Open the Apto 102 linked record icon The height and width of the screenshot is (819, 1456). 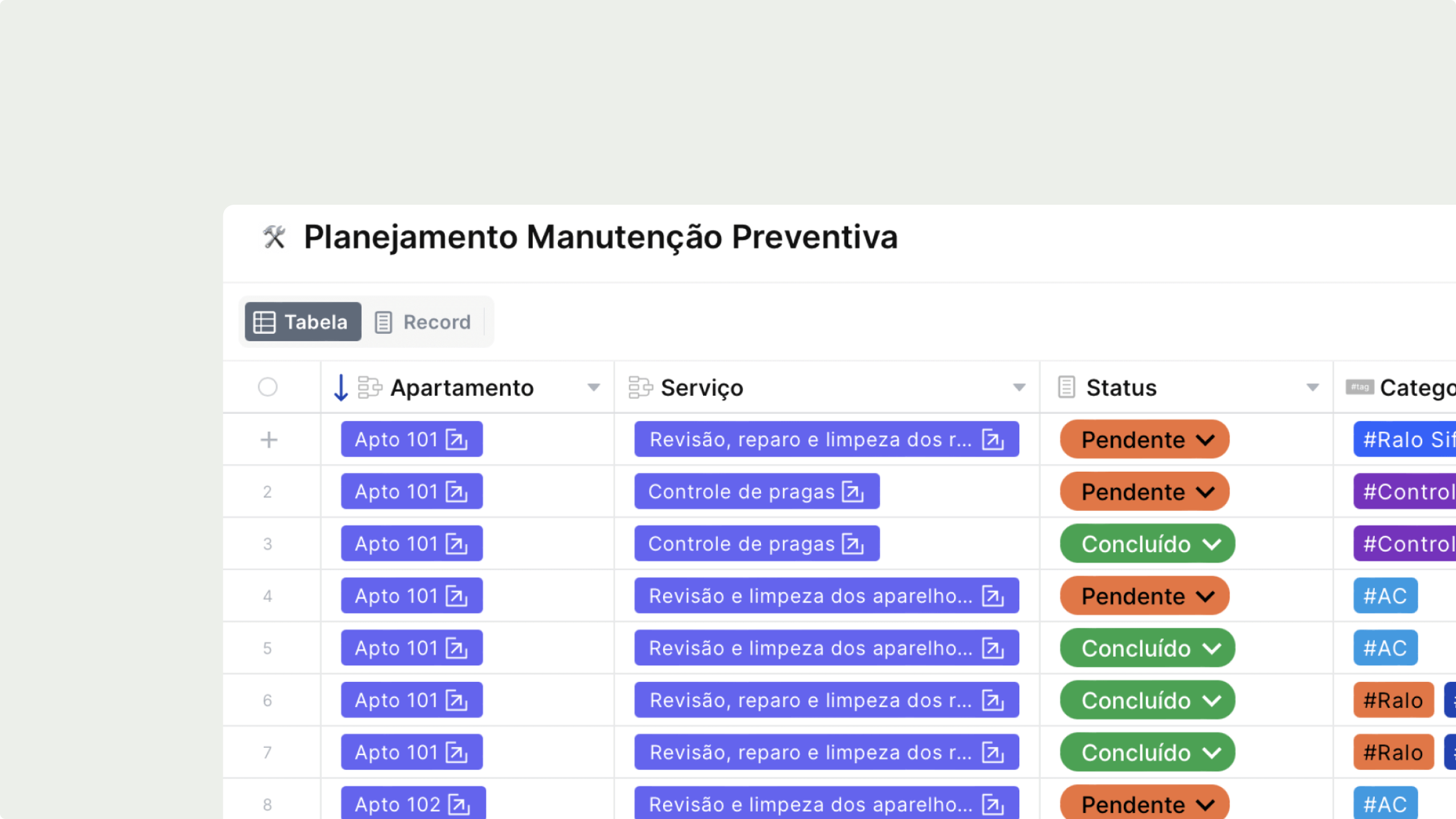459,804
